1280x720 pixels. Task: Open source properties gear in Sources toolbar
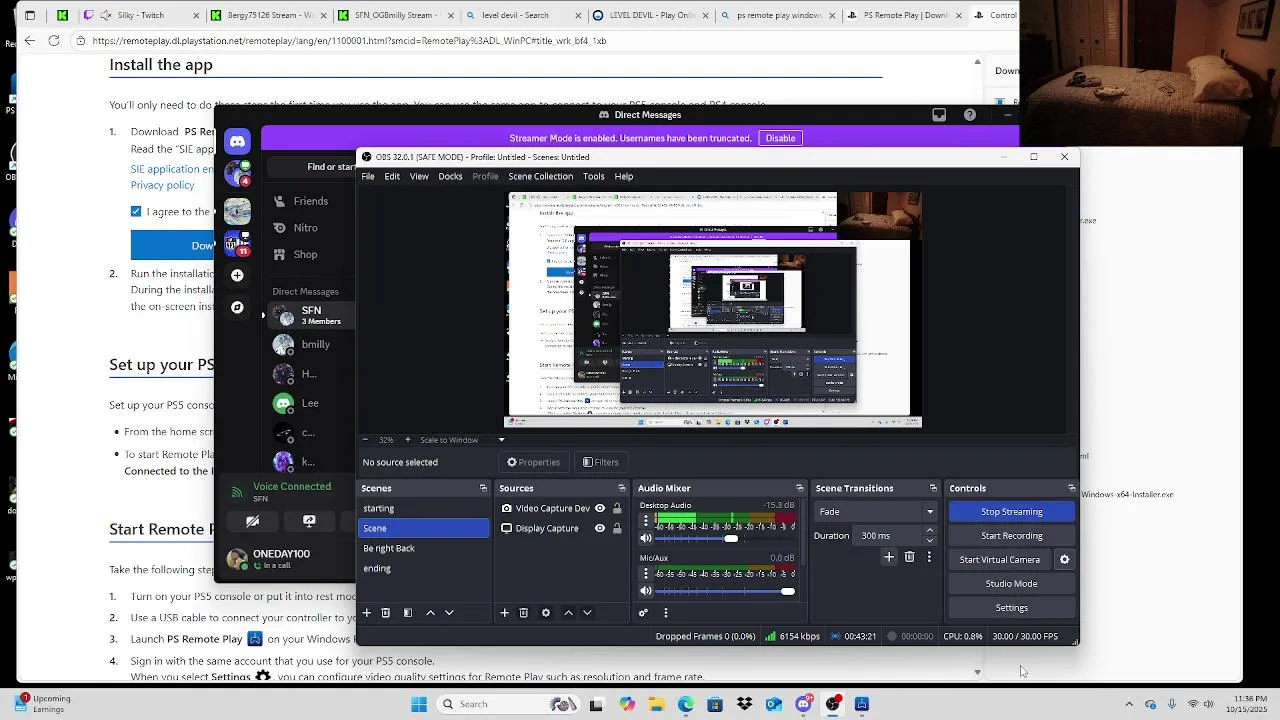pos(545,613)
